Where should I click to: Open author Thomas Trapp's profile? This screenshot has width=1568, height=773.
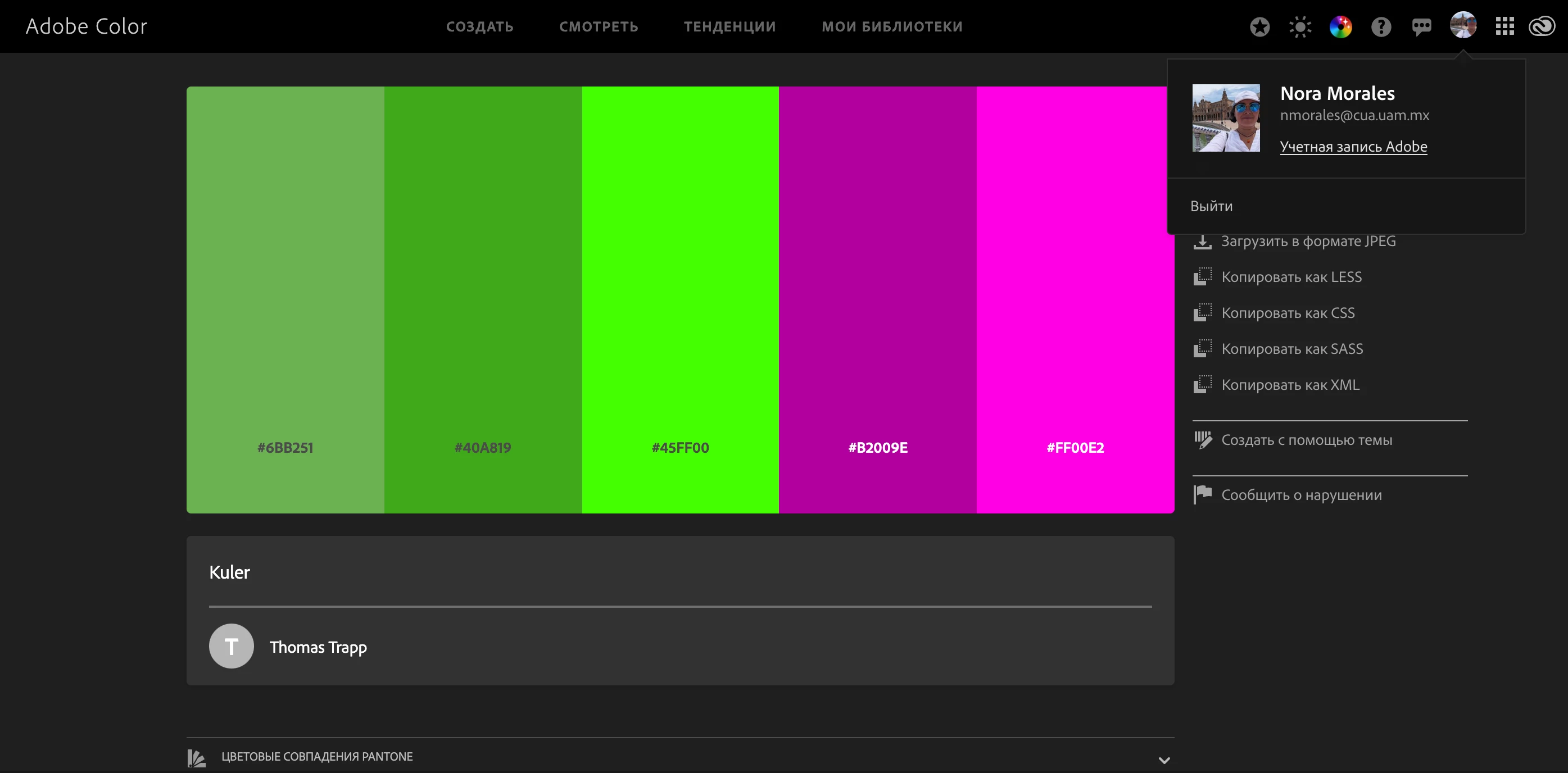[318, 647]
